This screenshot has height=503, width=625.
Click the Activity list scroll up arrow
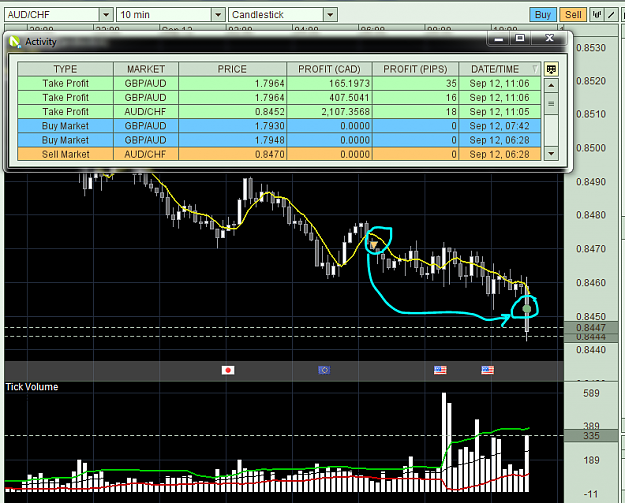click(551, 86)
